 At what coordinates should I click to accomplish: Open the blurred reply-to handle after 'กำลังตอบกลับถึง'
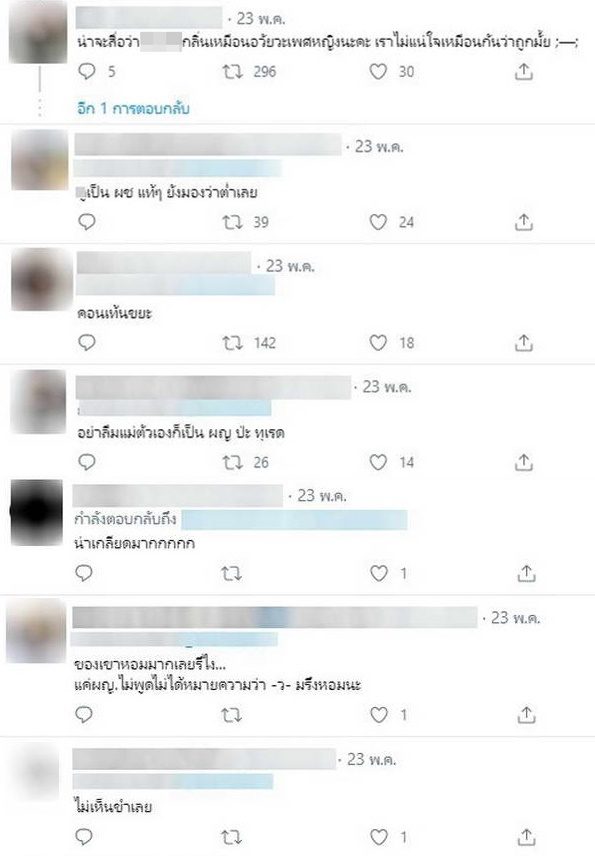[294, 520]
